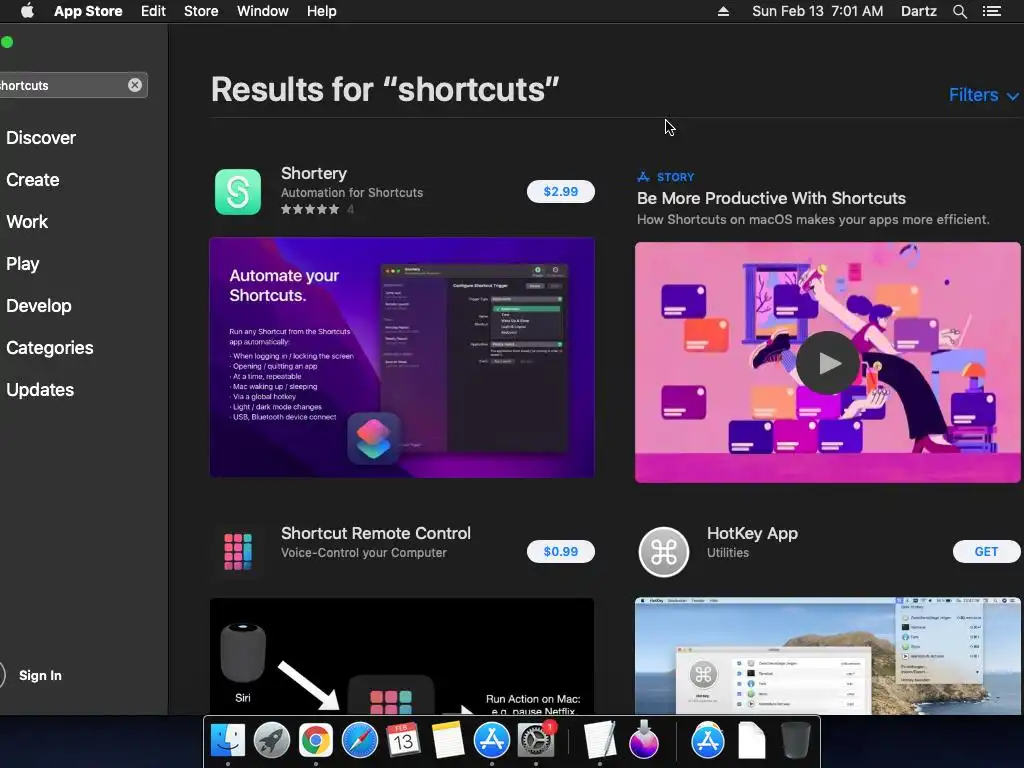Click "Automation for Shortcuts" subtitle
1024x768 pixels.
(352, 193)
